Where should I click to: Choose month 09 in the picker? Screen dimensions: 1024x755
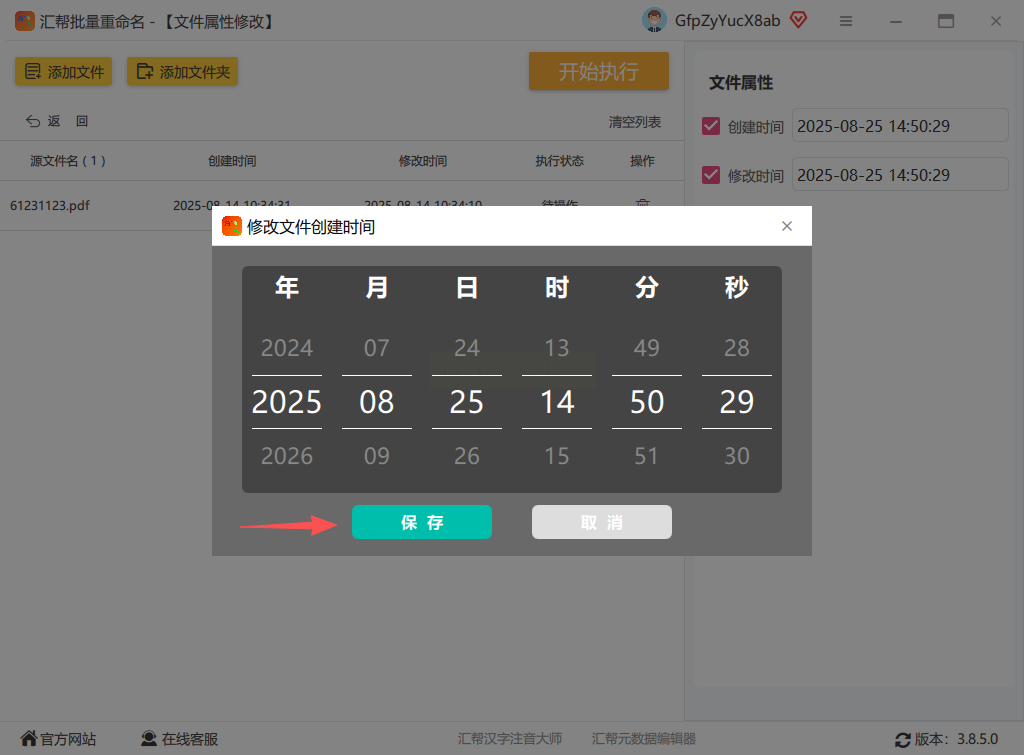click(x=377, y=455)
